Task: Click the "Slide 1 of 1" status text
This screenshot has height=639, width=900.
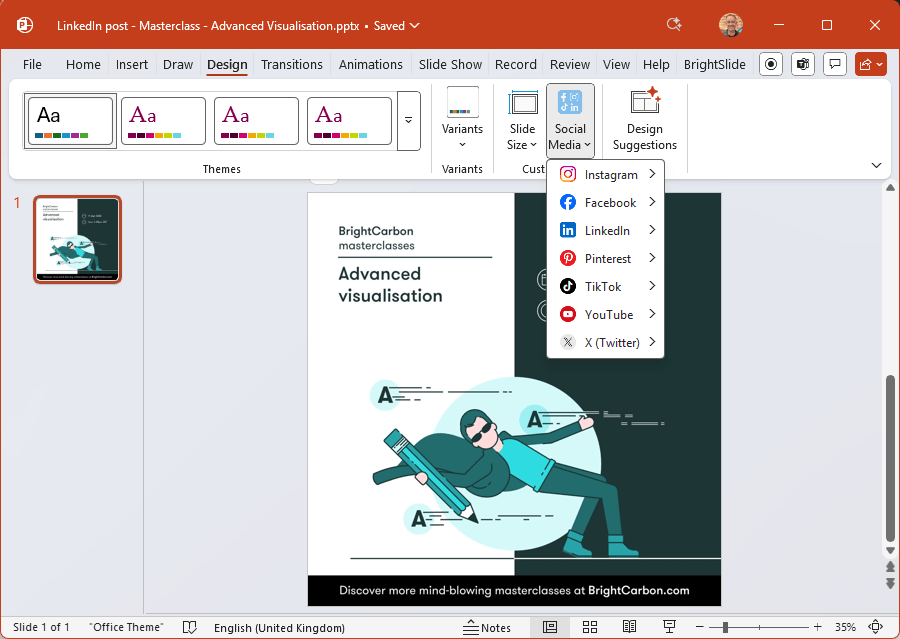Action: [41, 627]
